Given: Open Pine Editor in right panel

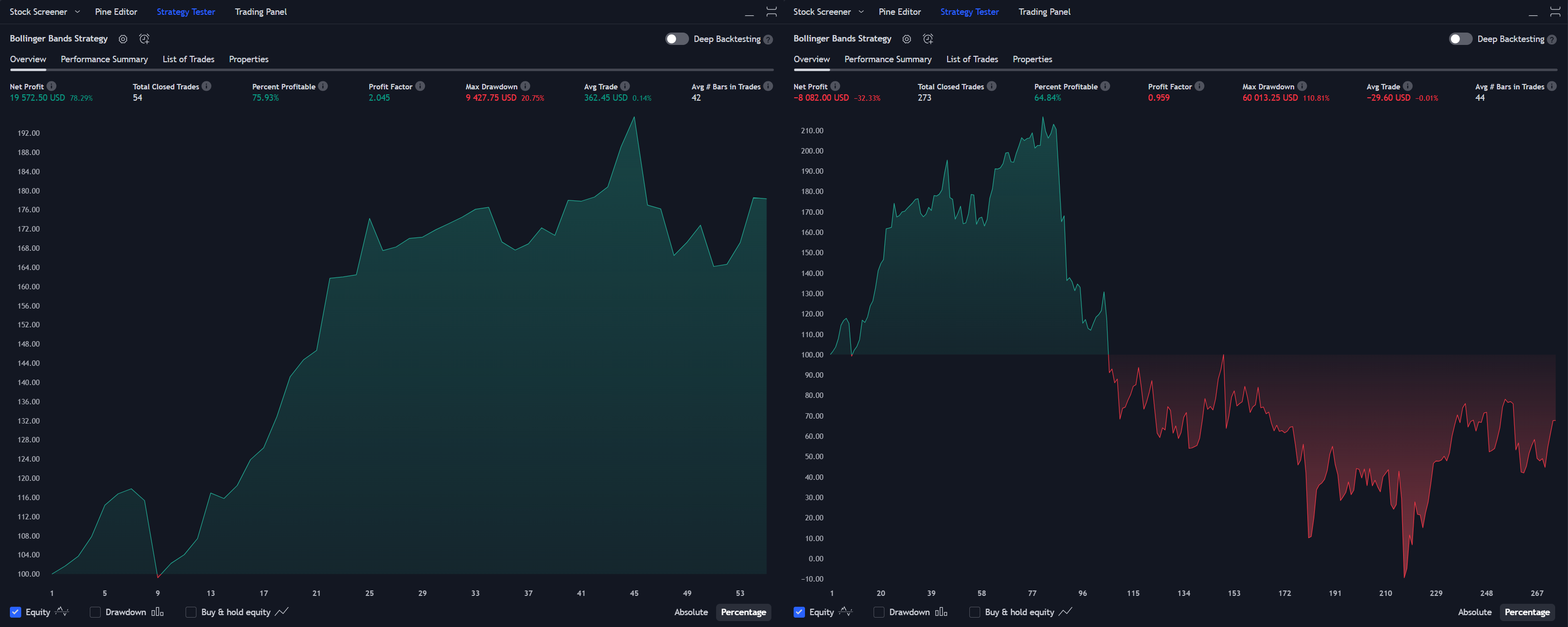Looking at the screenshot, I should pos(899,11).
